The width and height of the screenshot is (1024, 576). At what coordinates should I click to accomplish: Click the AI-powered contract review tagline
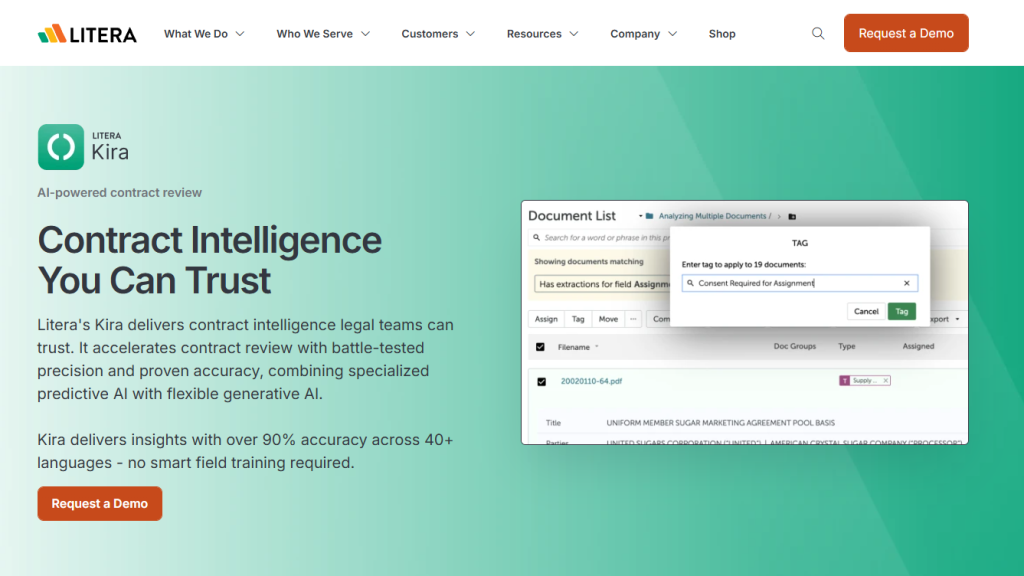coord(120,193)
